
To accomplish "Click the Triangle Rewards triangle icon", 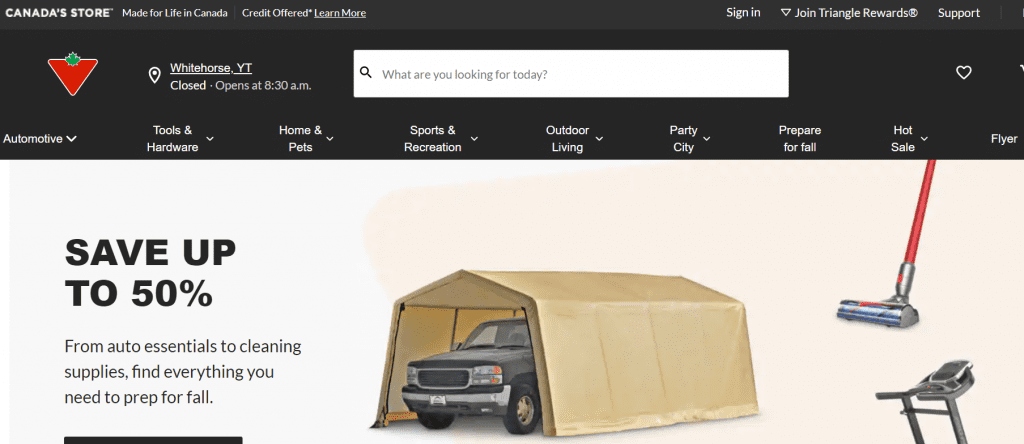I will [x=786, y=12].
